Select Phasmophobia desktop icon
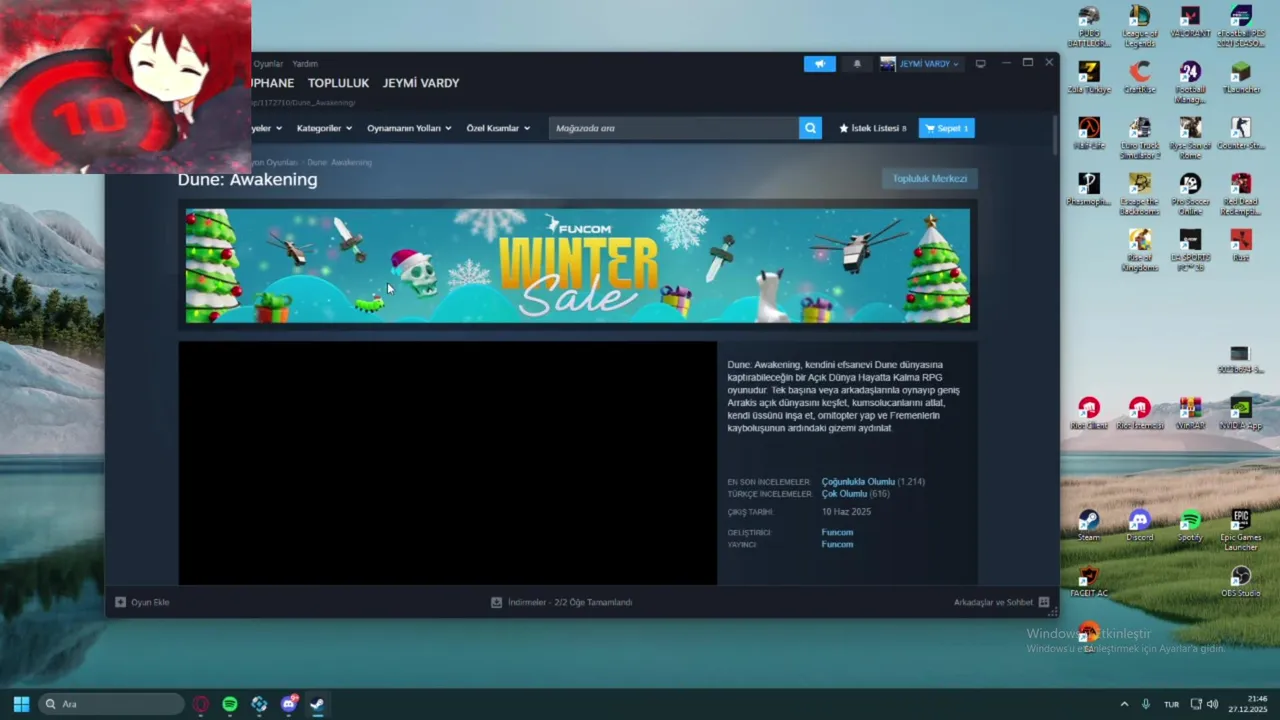 tap(1089, 190)
